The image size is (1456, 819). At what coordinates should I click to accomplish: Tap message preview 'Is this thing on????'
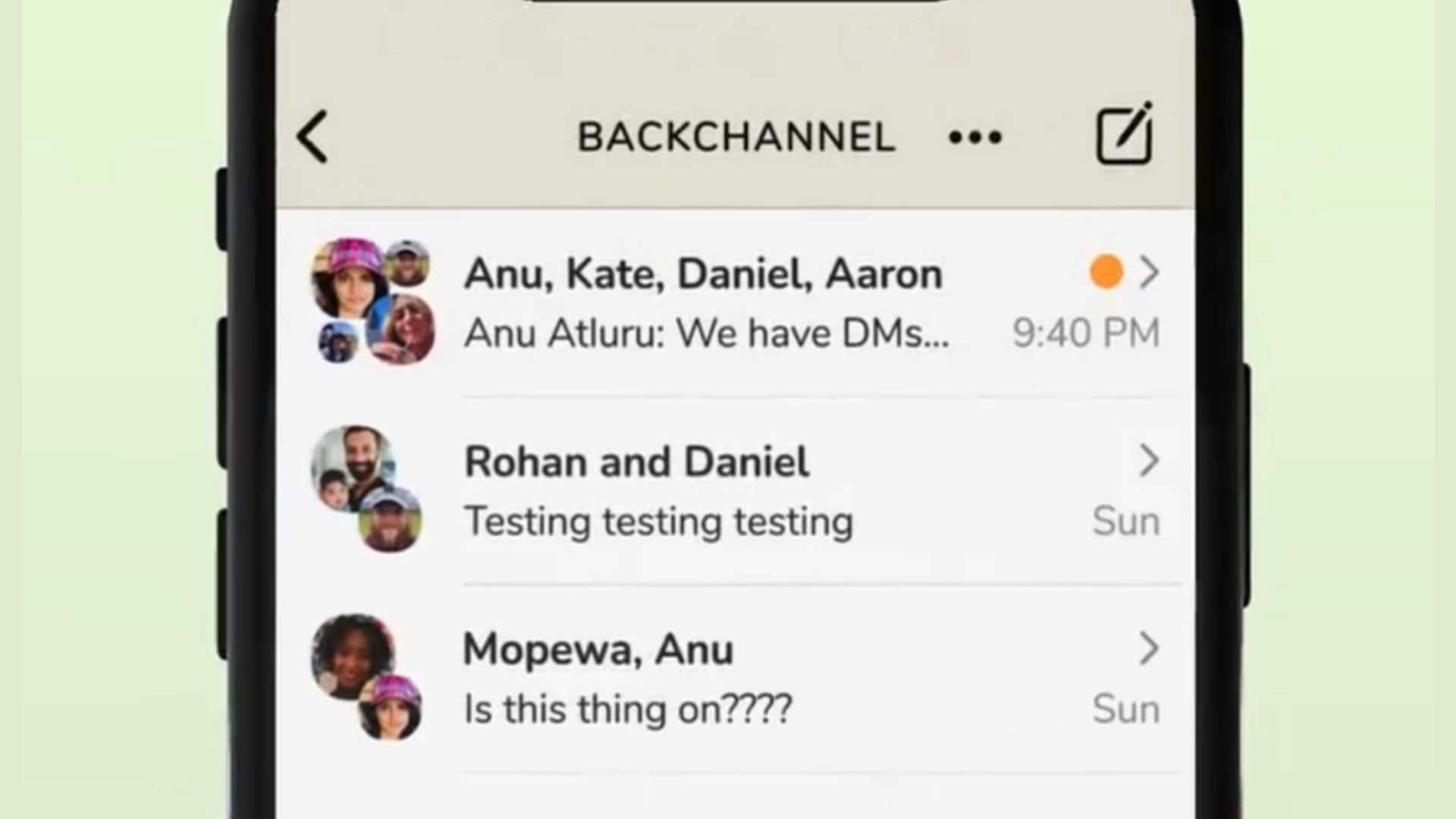click(x=628, y=710)
